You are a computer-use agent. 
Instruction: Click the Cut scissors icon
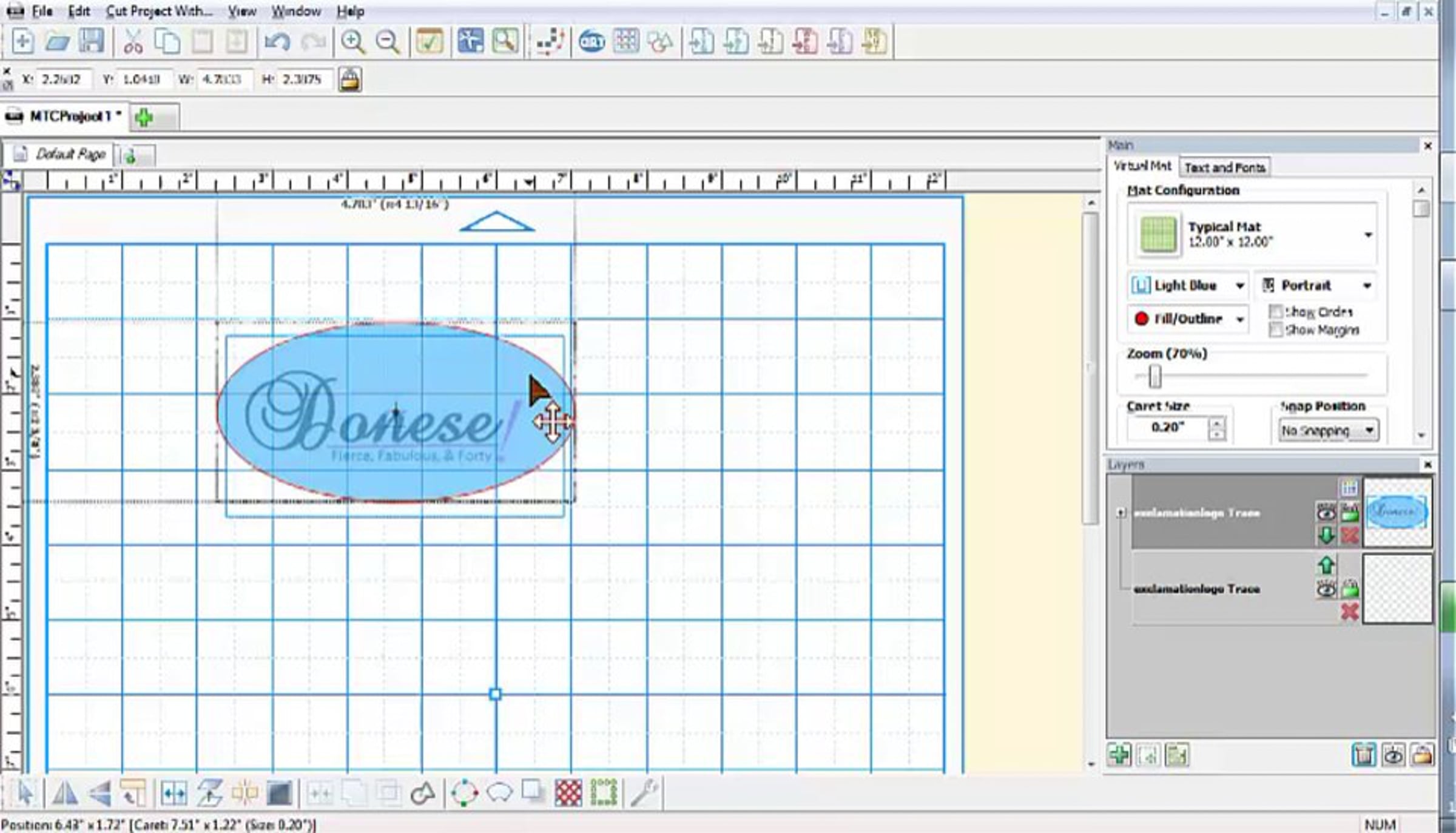coord(133,42)
